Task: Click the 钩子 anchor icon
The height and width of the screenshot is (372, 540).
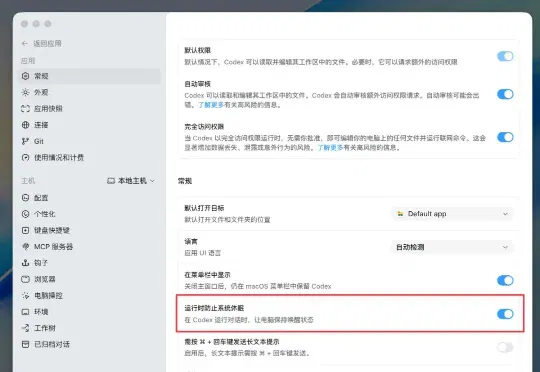Action: [x=25, y=263]
